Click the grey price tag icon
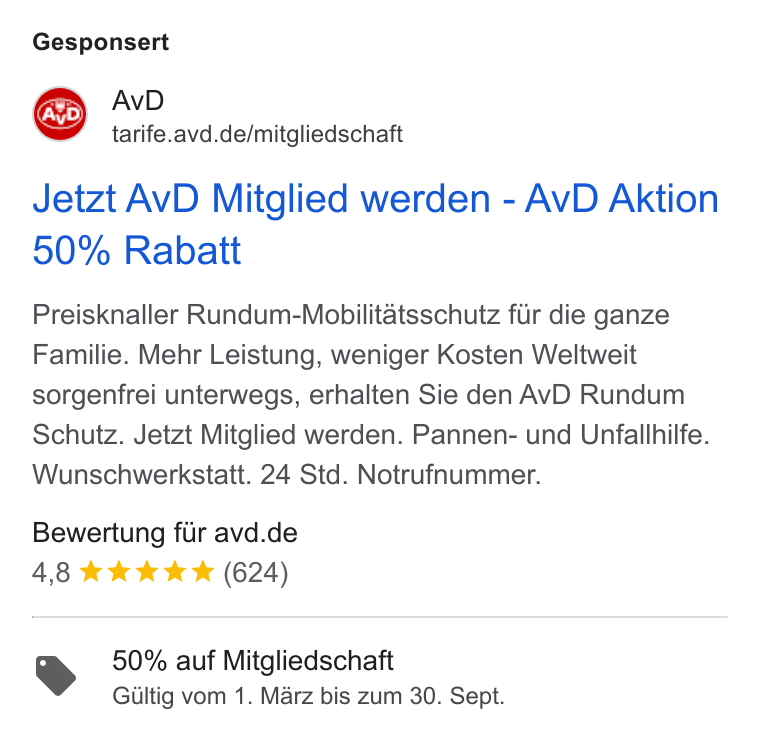 coord(56,676)
